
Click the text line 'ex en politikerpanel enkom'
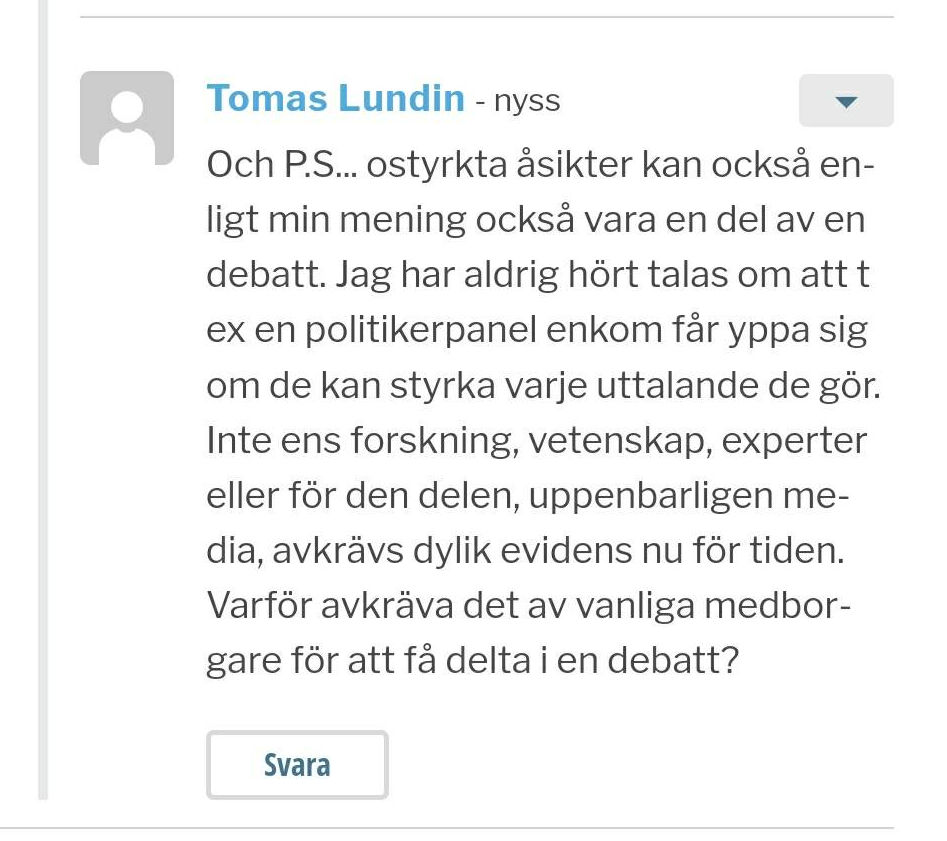[x=537, y=330]
